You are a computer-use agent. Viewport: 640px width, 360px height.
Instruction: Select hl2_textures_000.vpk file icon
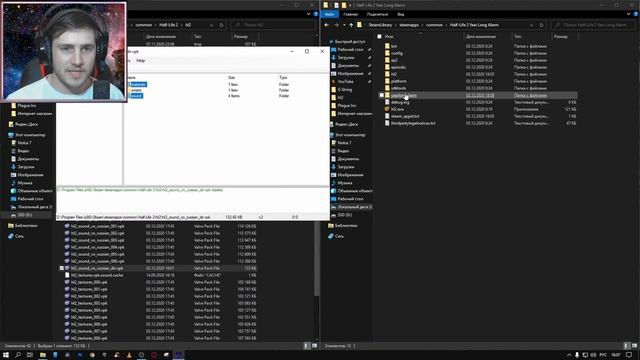67,282
